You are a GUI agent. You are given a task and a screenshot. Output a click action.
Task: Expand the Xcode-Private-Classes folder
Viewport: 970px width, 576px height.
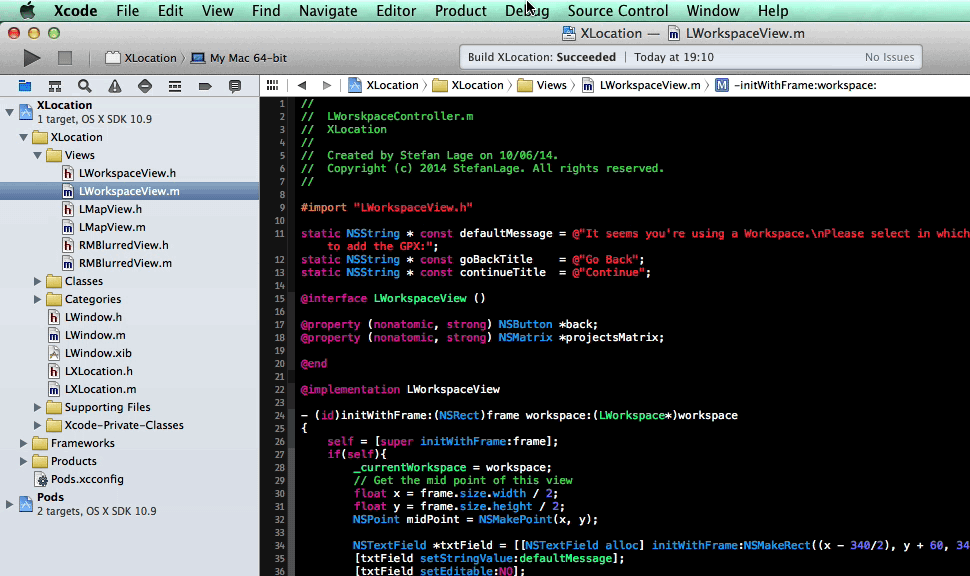(x=37, y=425)
